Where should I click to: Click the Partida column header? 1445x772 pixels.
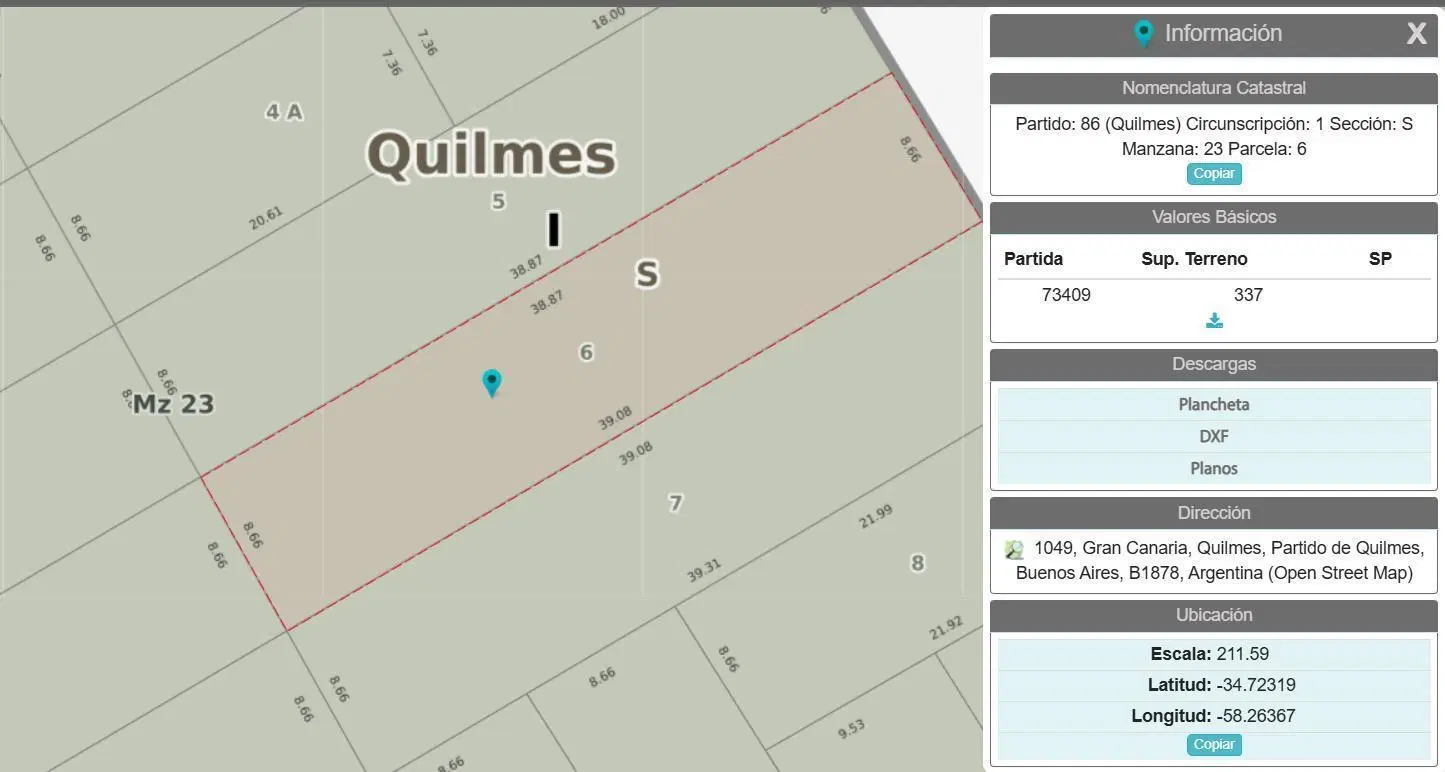[1033, 259]
